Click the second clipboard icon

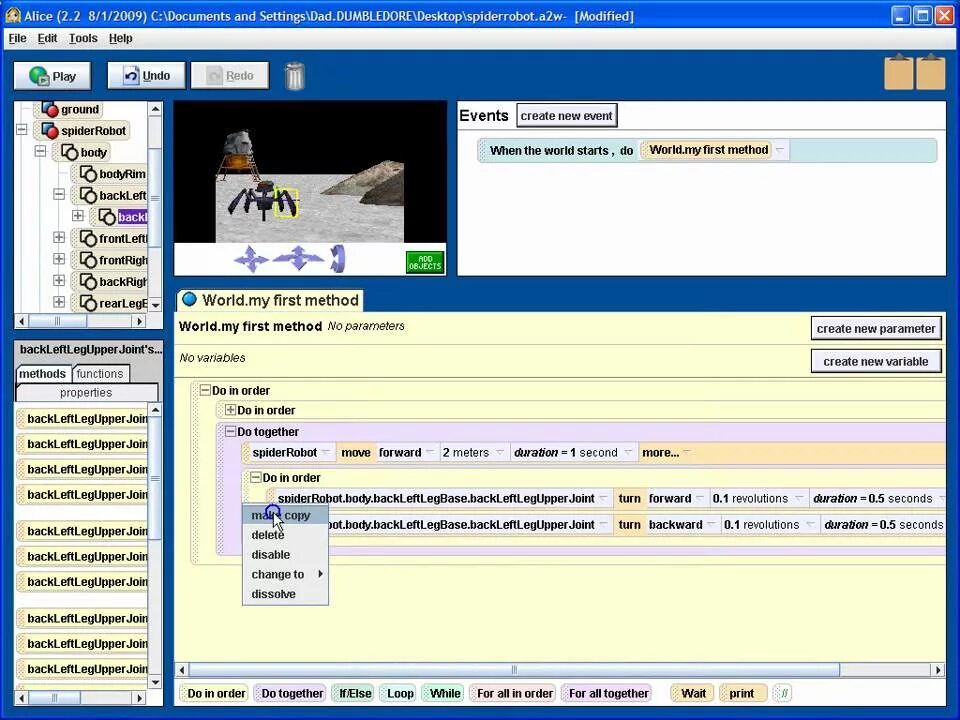[931, 73]
